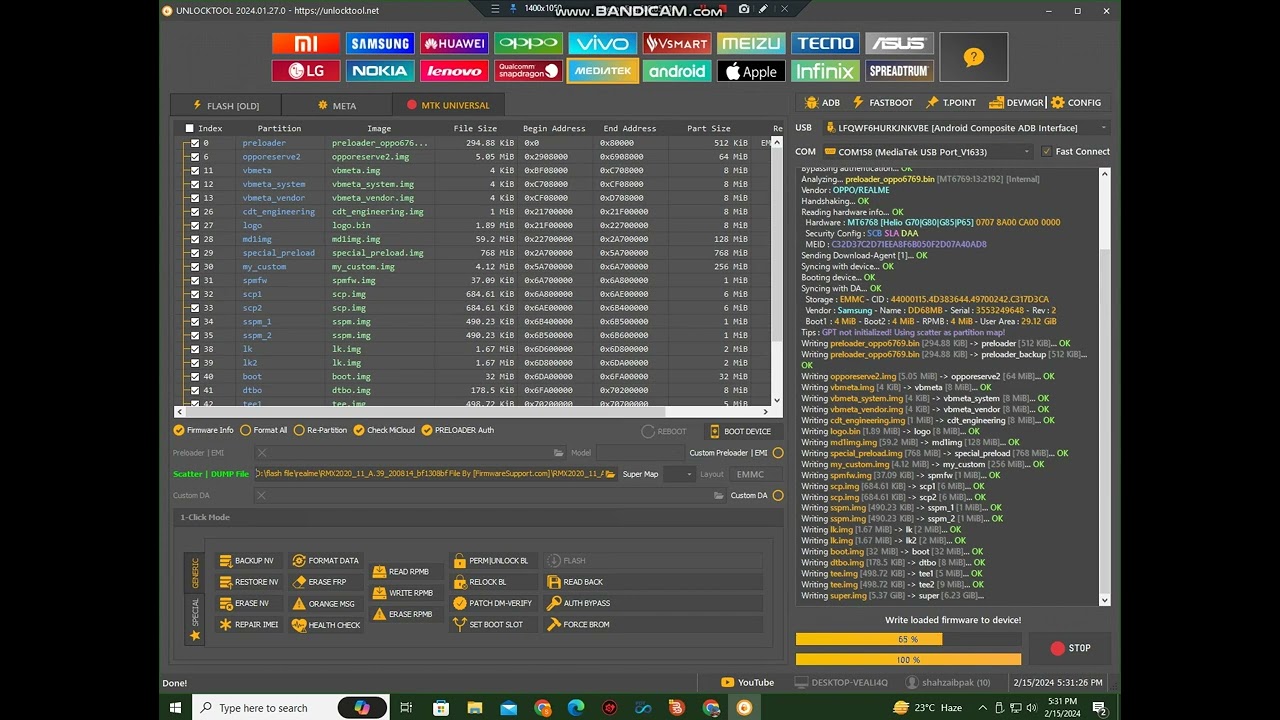Select the Vivo brand icon
1280x720 pixels.
pyautogui.click(x=602, y=43)
